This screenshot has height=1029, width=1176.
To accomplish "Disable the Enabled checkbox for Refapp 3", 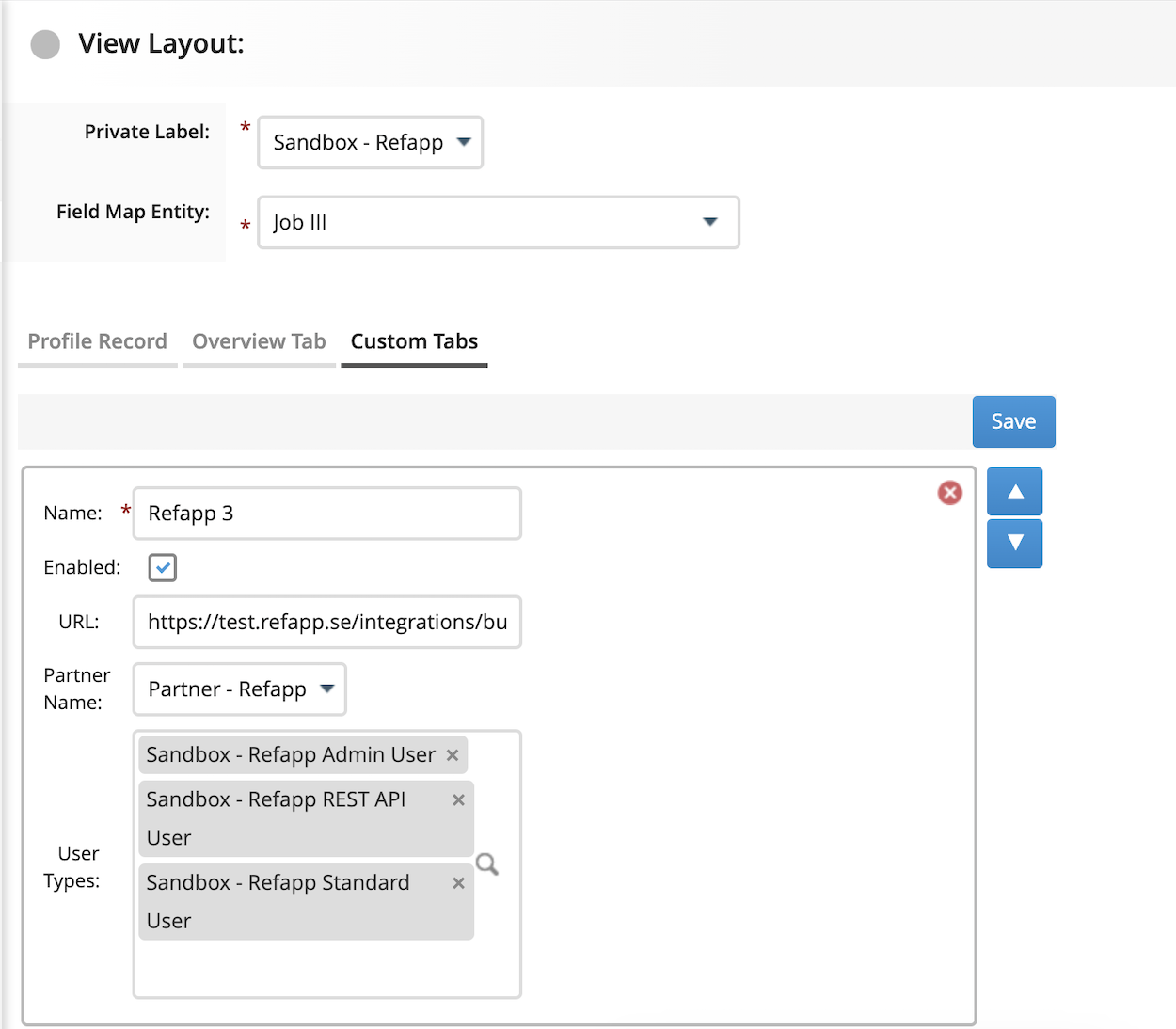I will (x=161, y=567).
